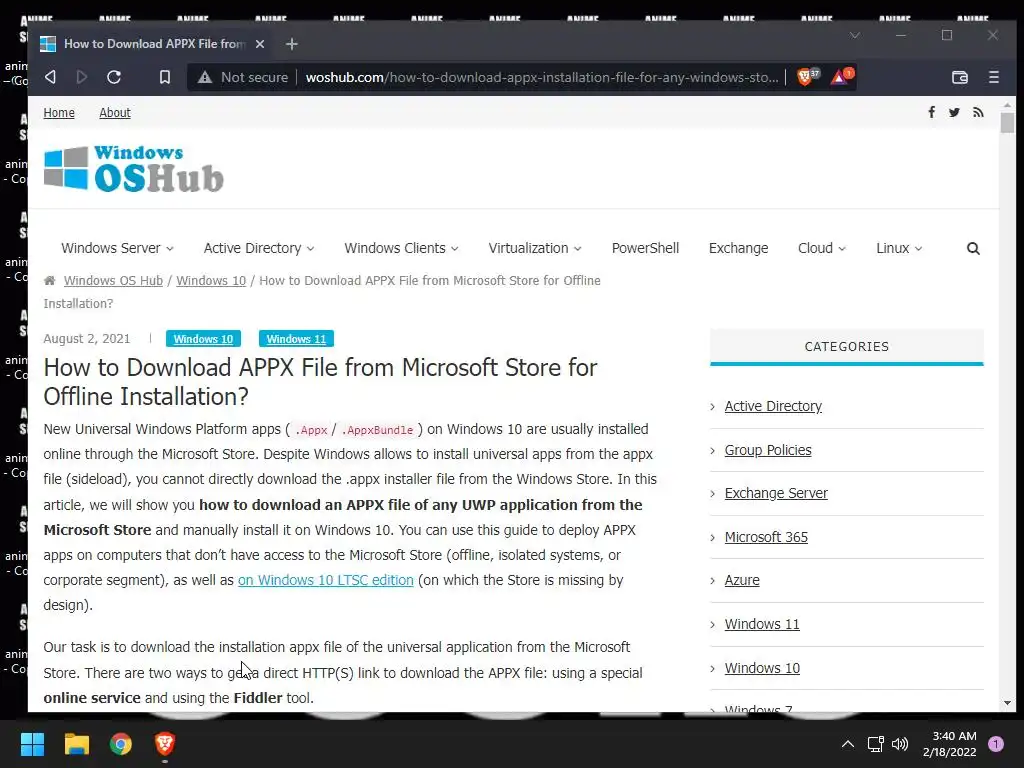This screenshot has width=1024, height=768.
Task: Click the Windows OS Hub breadcrumb
Action: coord(113,281)
